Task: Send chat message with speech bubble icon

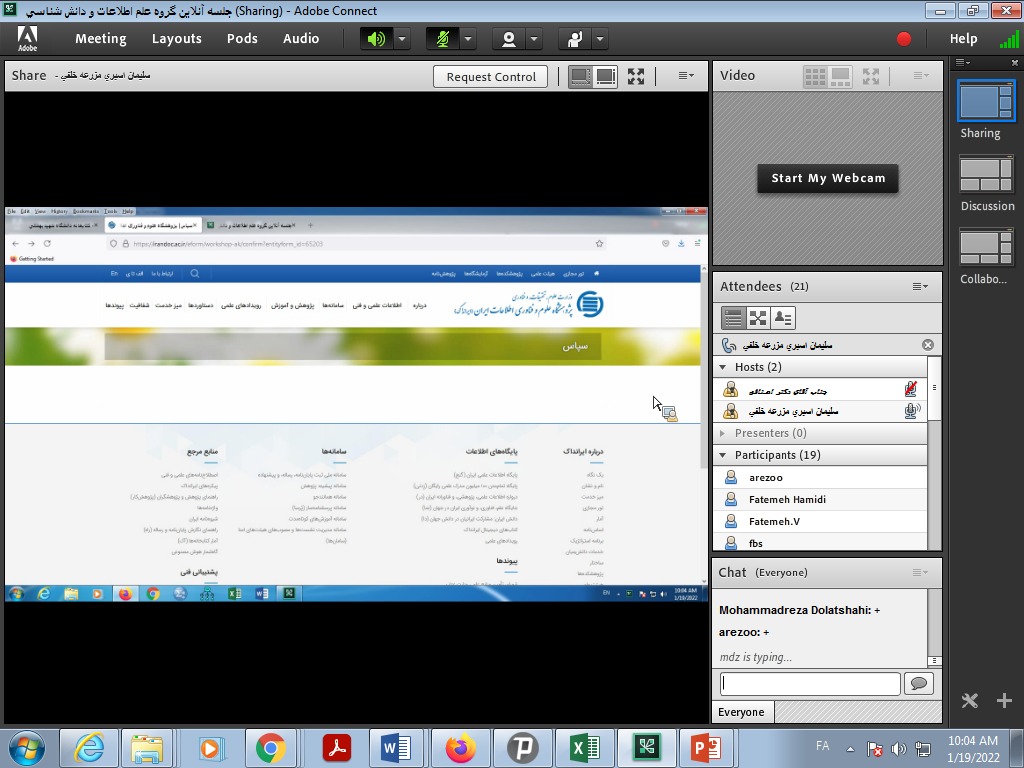Action: coord(918,683)
